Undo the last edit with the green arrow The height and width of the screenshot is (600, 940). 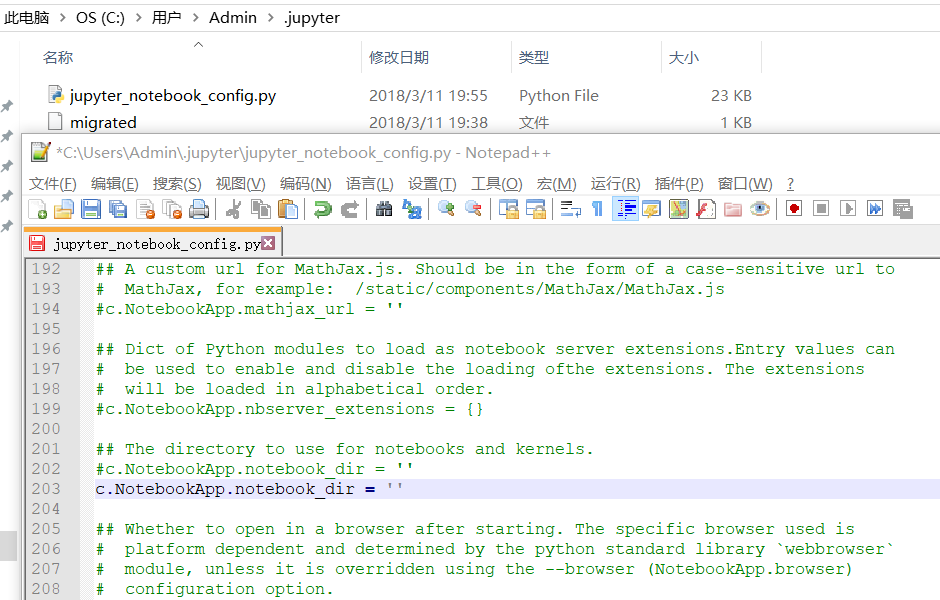323,209
